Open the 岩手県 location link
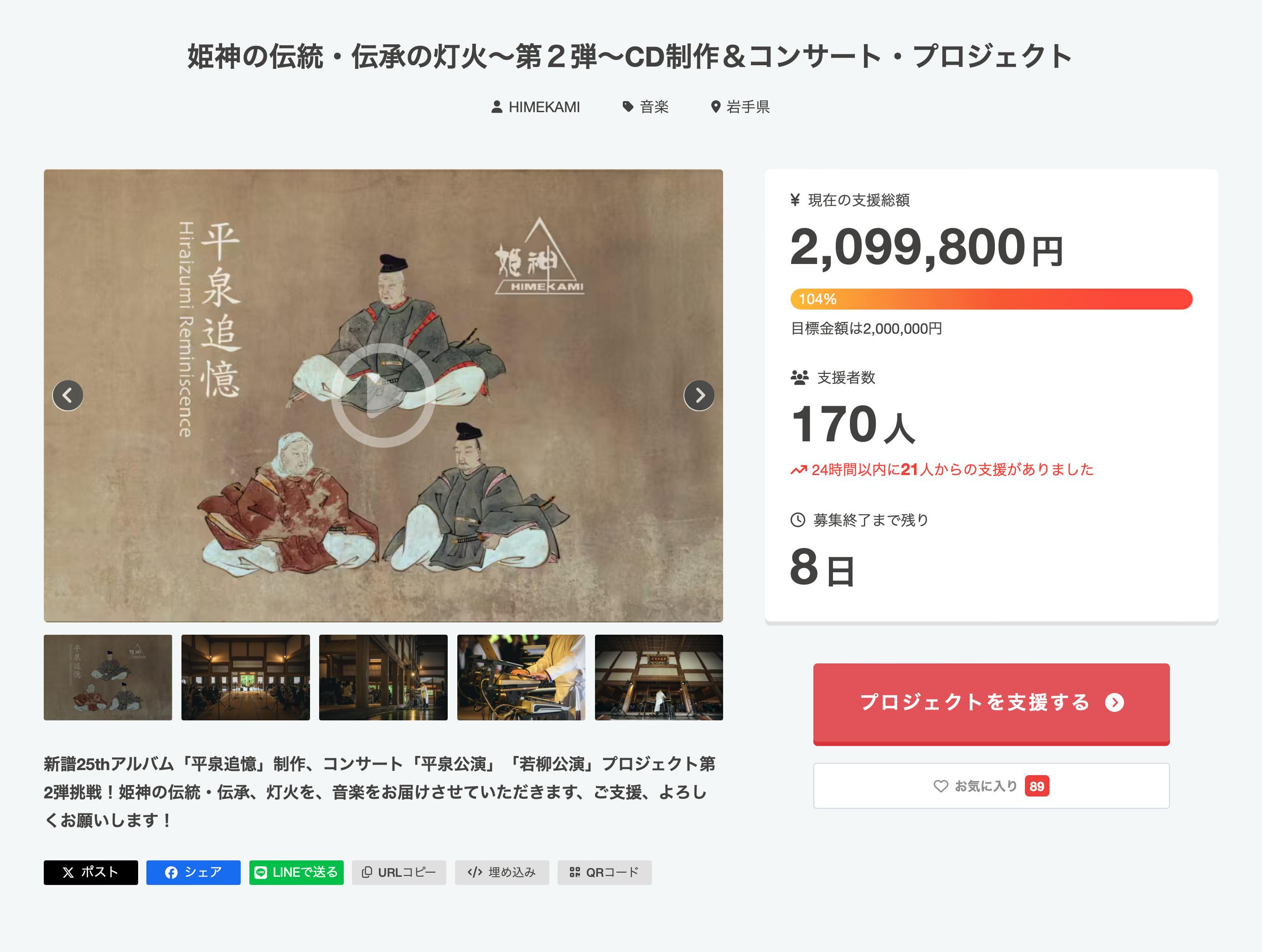Viewport: 1262px width, 952px height. [740, 107]
